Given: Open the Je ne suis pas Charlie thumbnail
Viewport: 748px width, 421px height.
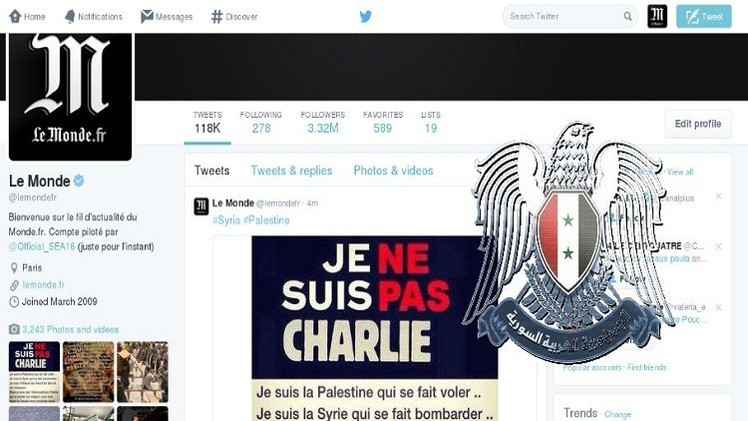Looking at the screenshot, I should click(34, 372).
